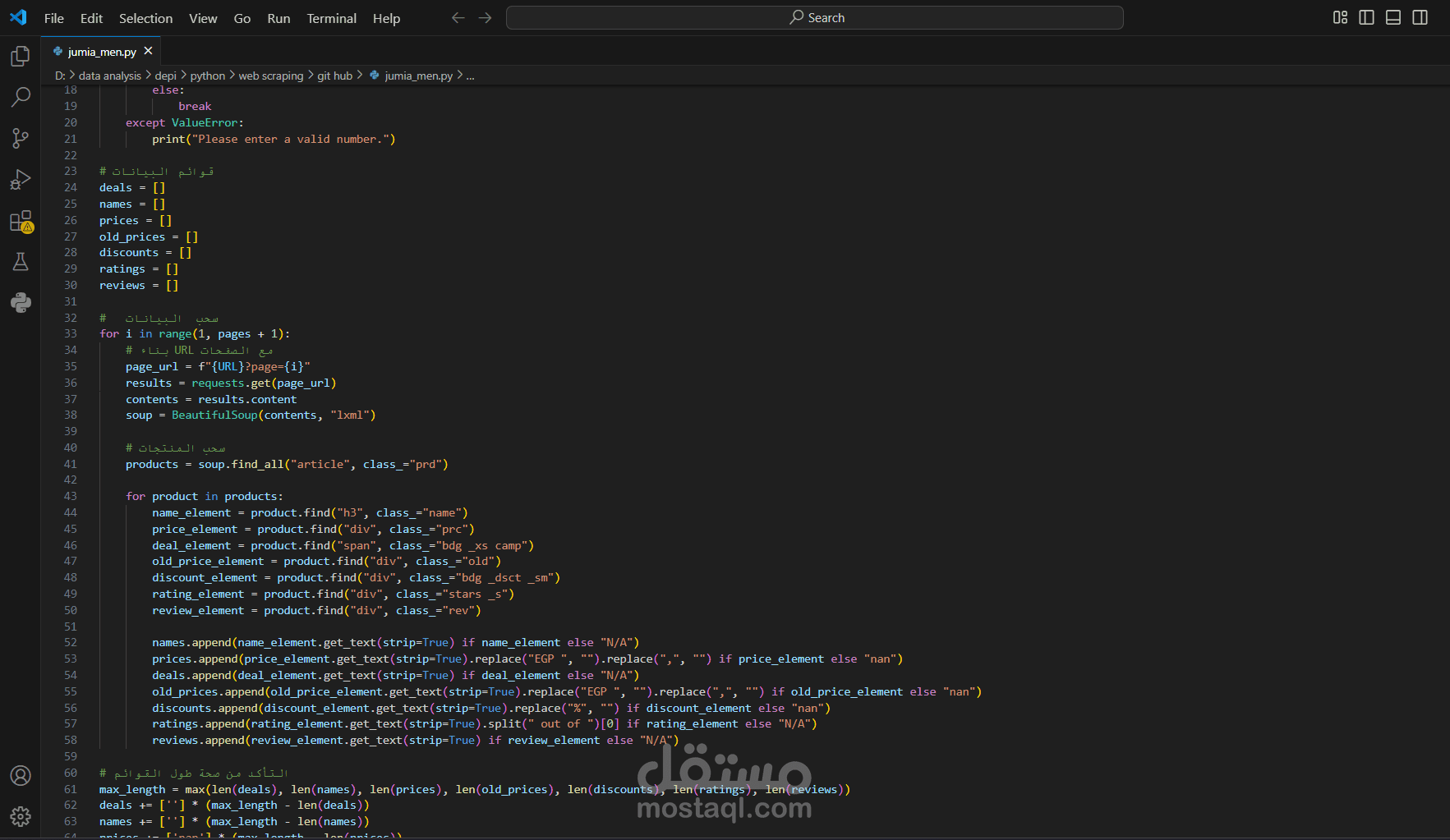Select the jumia_men.py editor tab

[100, 51]
